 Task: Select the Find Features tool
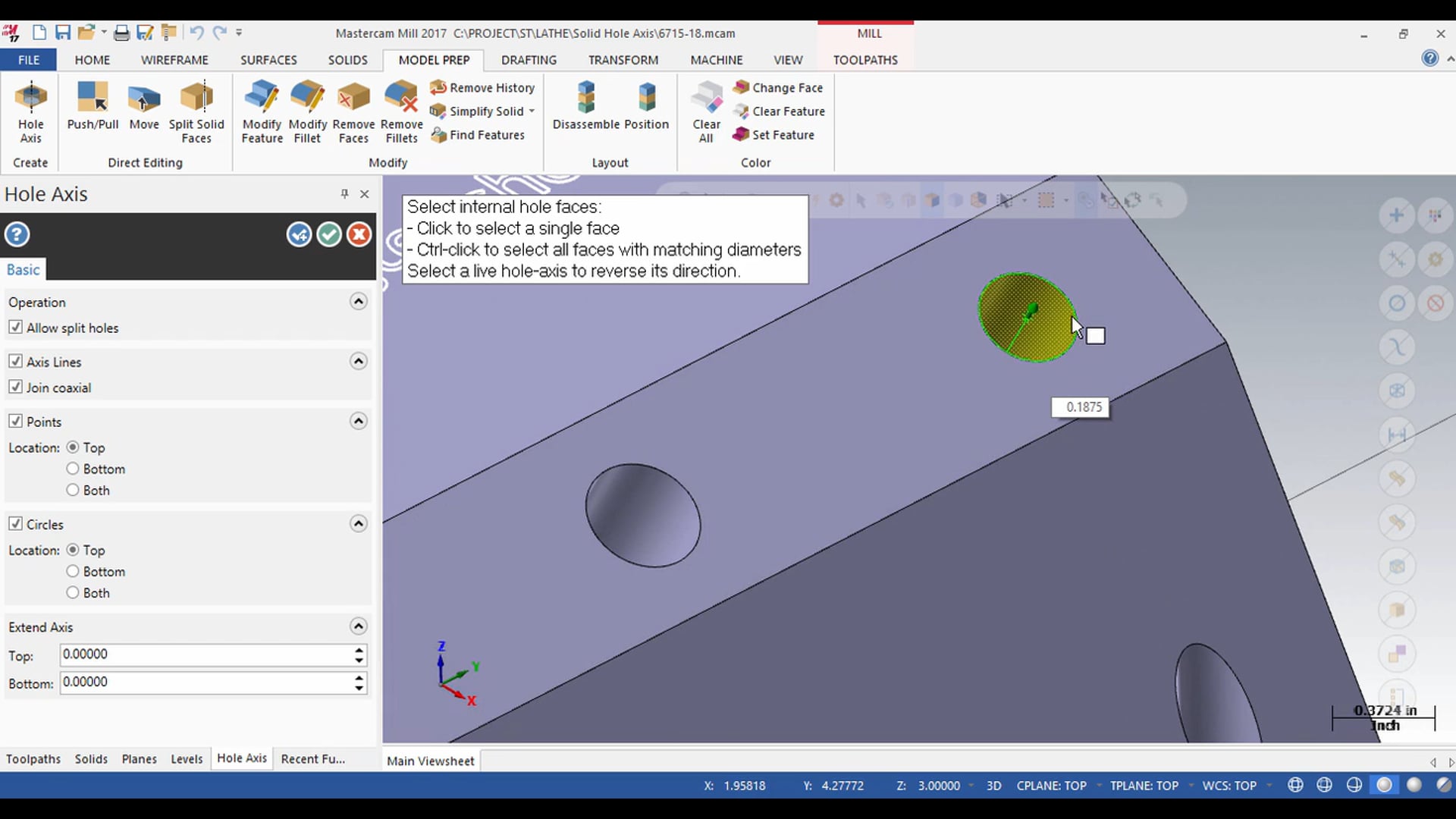tap(480, 134)
